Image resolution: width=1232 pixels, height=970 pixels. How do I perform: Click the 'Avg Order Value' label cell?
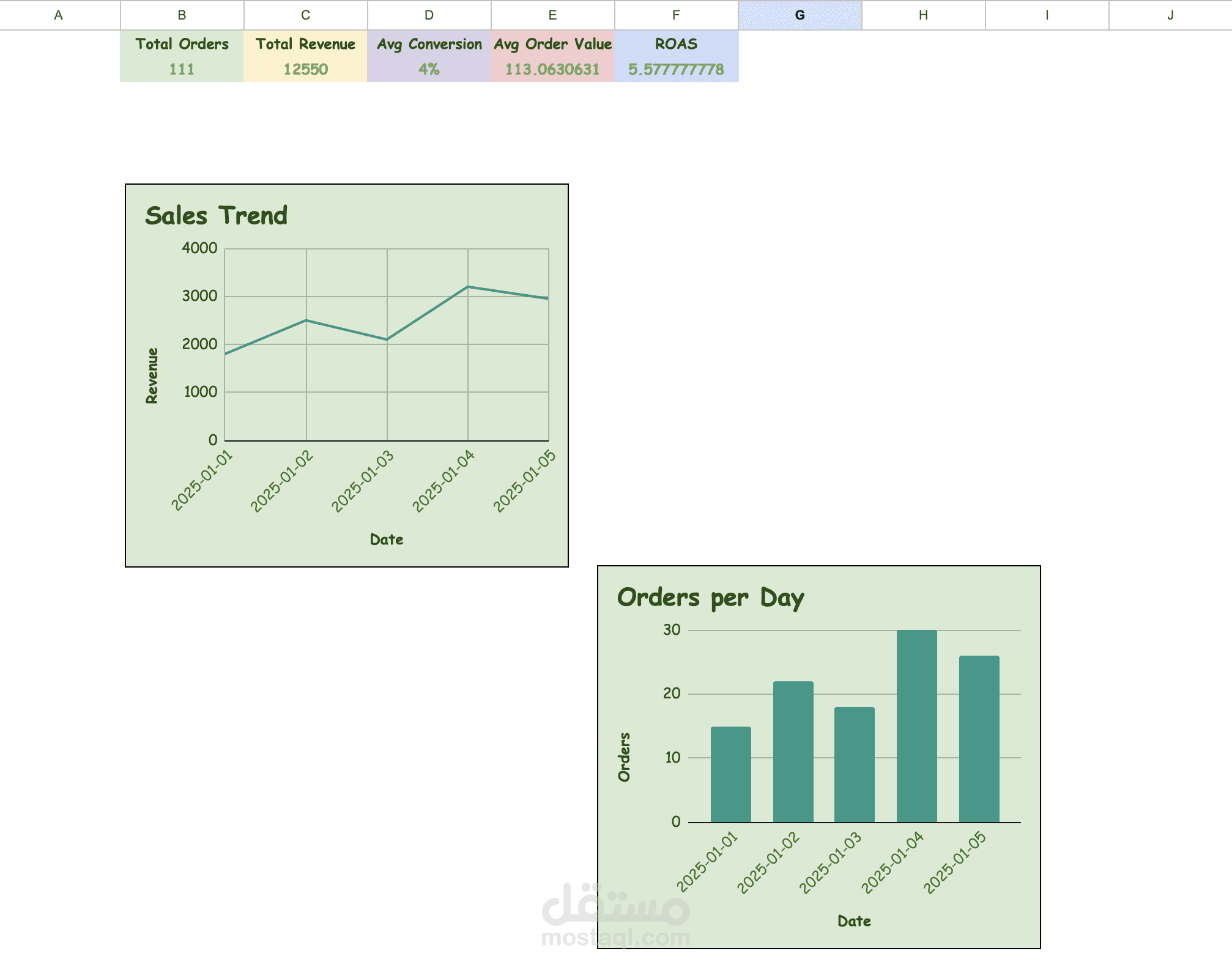tap(553, 44)
